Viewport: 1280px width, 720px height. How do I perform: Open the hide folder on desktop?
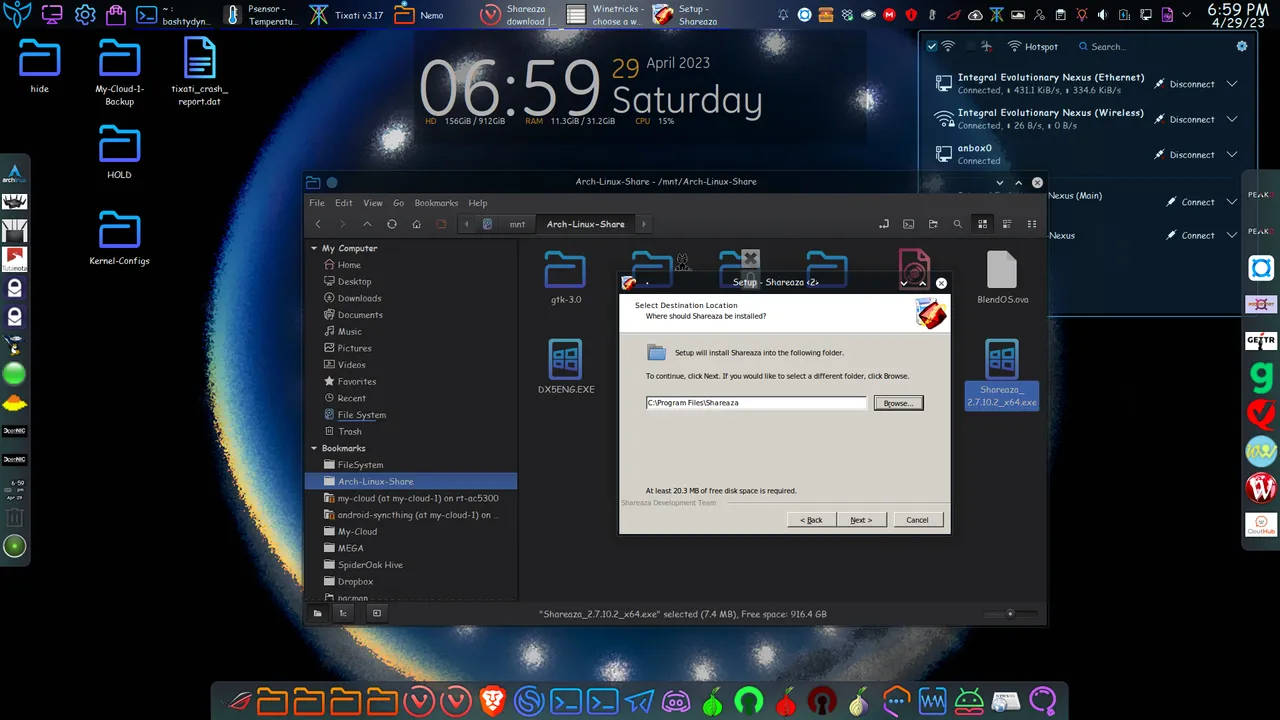pyautogui.click(x=39, y=66)
